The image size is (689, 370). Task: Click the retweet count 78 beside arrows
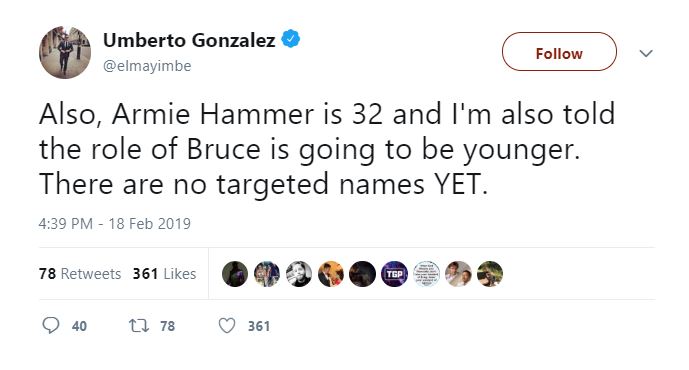click(167, 326)
